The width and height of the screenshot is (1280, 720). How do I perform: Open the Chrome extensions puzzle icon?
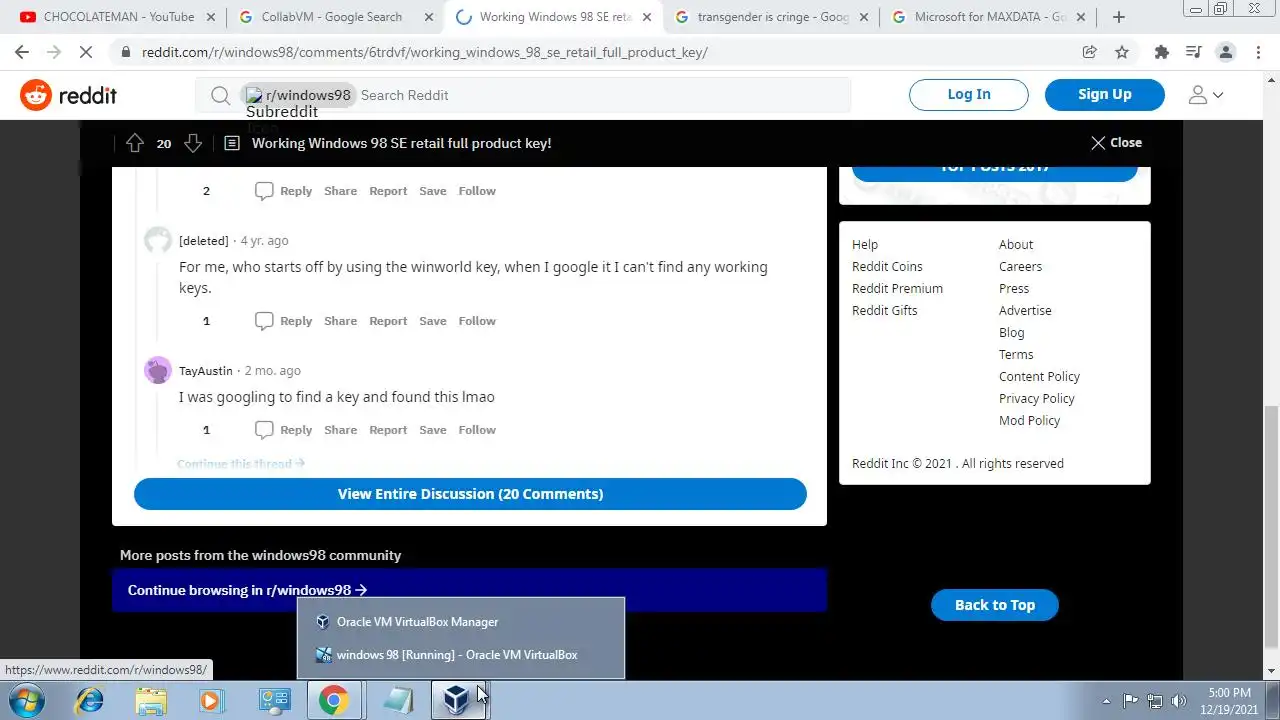pos(1161,52)
